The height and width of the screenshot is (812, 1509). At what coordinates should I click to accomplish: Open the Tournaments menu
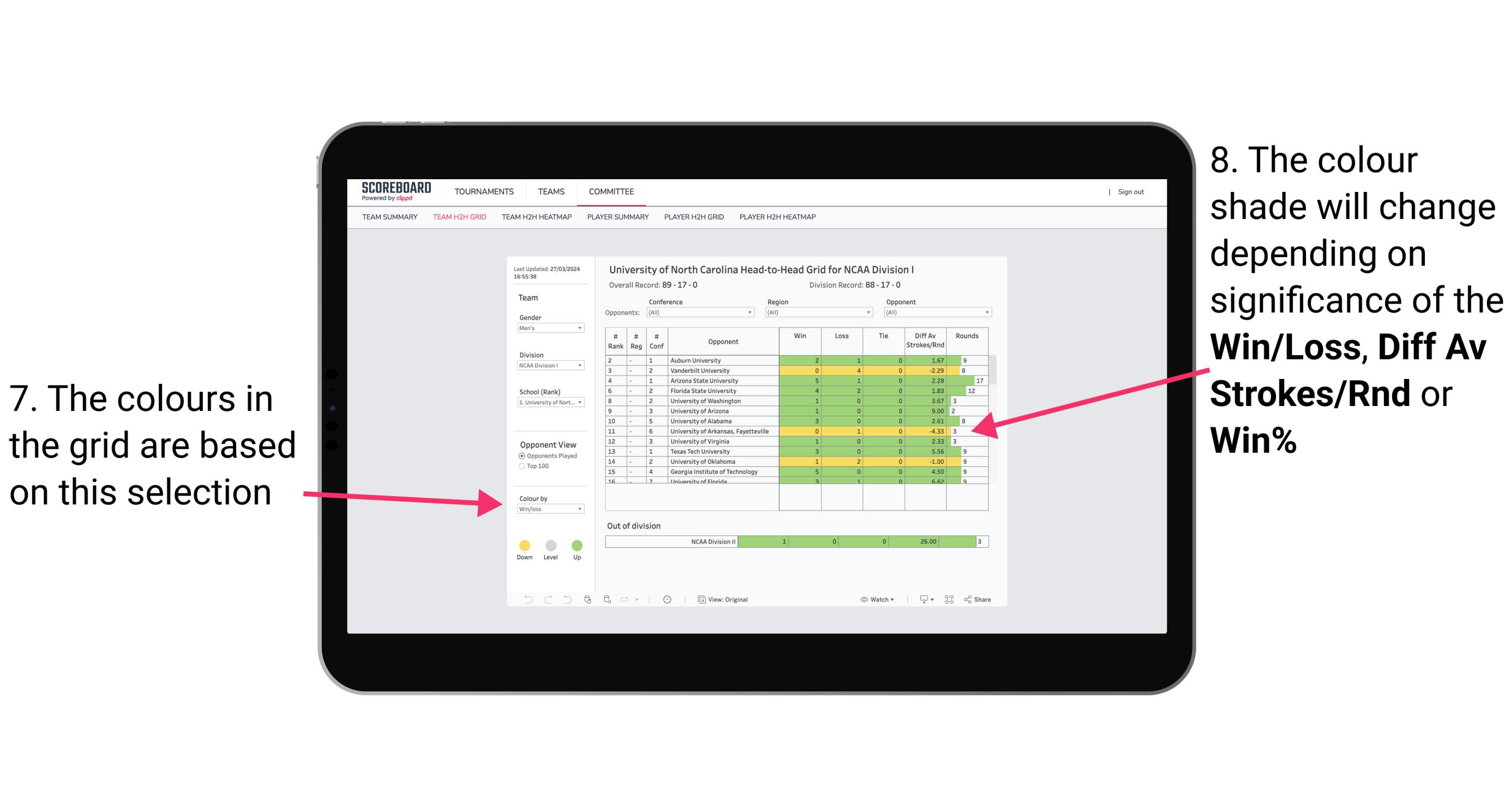click(x=485, y=192)
